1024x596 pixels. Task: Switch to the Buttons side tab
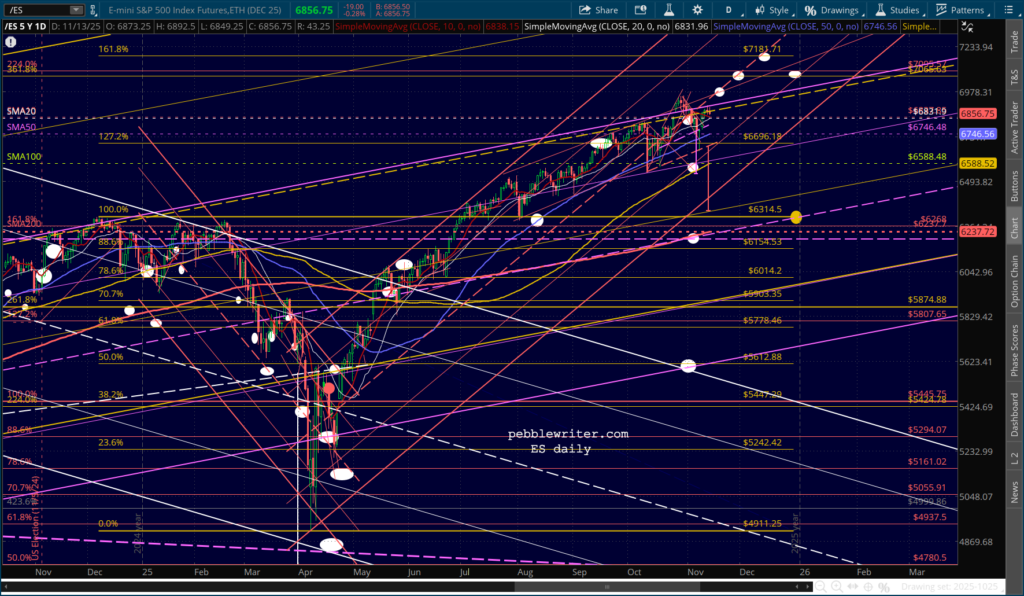tap(1014, 185)
